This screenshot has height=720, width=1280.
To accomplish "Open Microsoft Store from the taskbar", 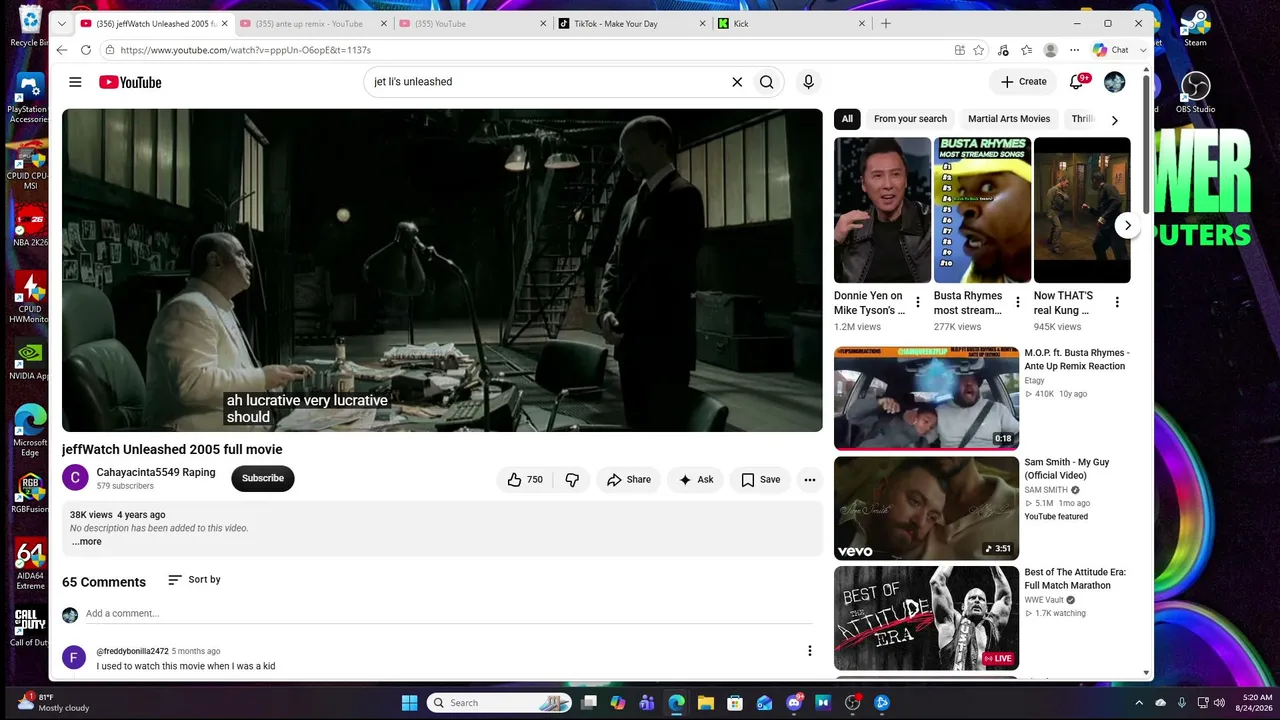I will pos(735,703).
